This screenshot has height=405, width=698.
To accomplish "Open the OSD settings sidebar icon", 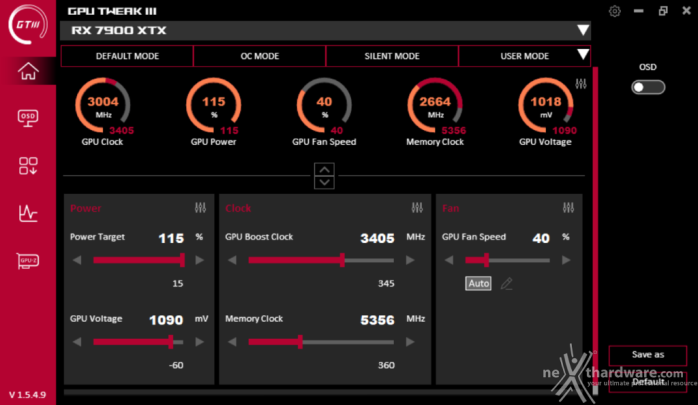I will coord(28,118).
